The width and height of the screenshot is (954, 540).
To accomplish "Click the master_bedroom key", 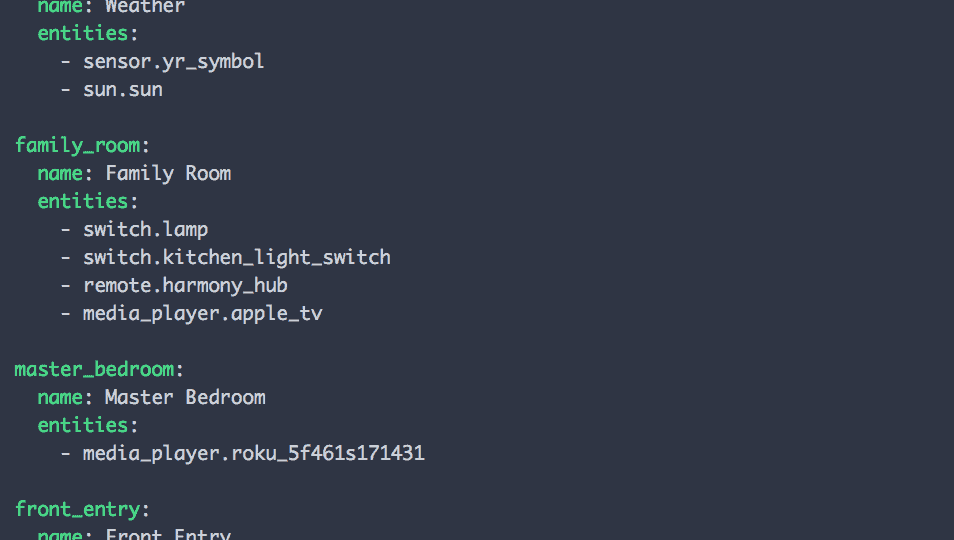I will pyautogui.click(x=94, y=370).
